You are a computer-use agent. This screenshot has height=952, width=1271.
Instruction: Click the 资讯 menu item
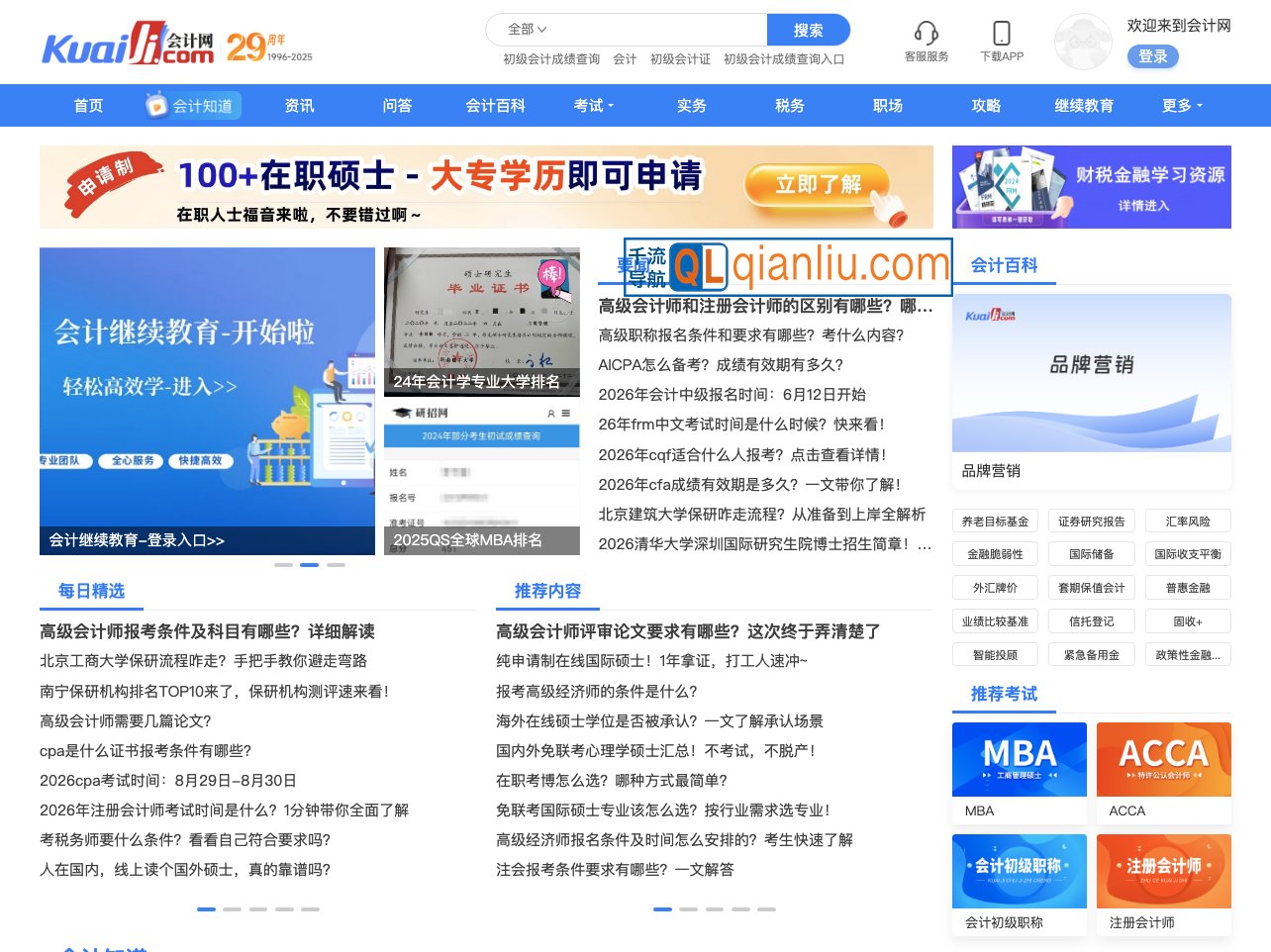[x=299, y=105]
